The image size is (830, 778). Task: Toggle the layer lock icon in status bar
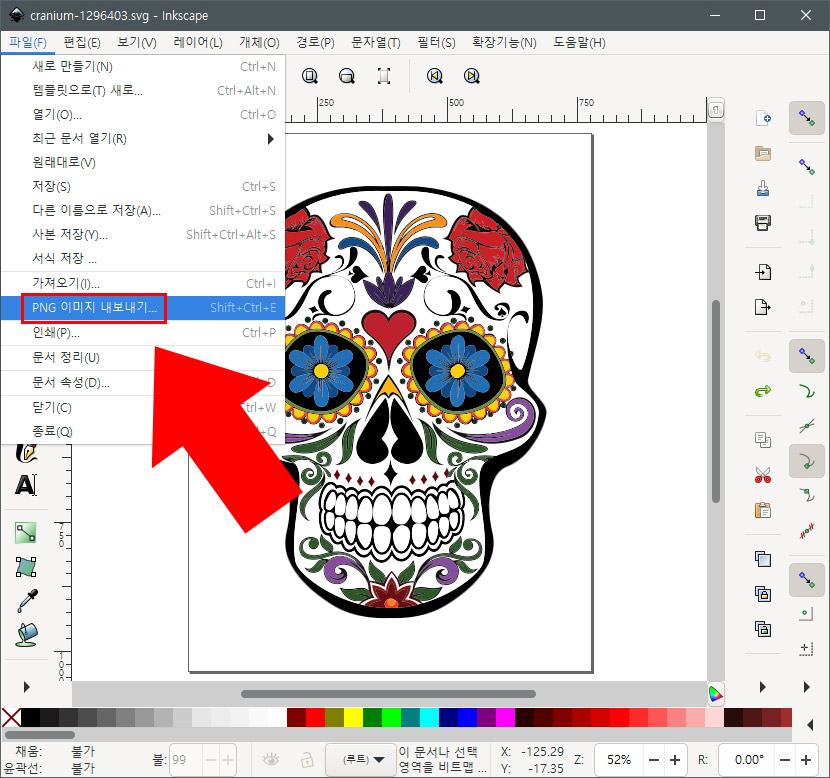306,760
